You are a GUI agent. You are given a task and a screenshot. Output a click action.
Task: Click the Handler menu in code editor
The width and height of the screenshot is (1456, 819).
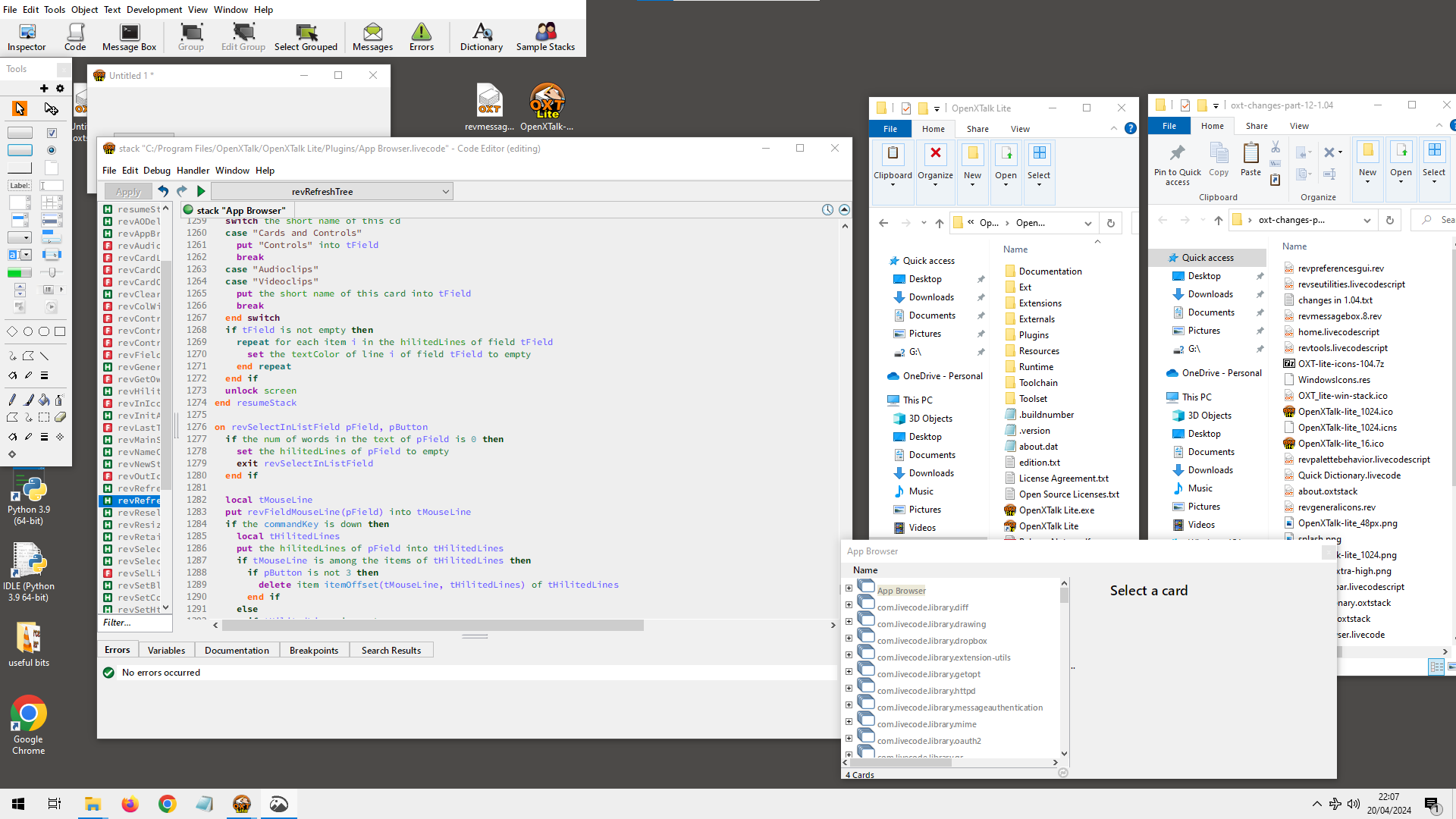click(193, 170)
